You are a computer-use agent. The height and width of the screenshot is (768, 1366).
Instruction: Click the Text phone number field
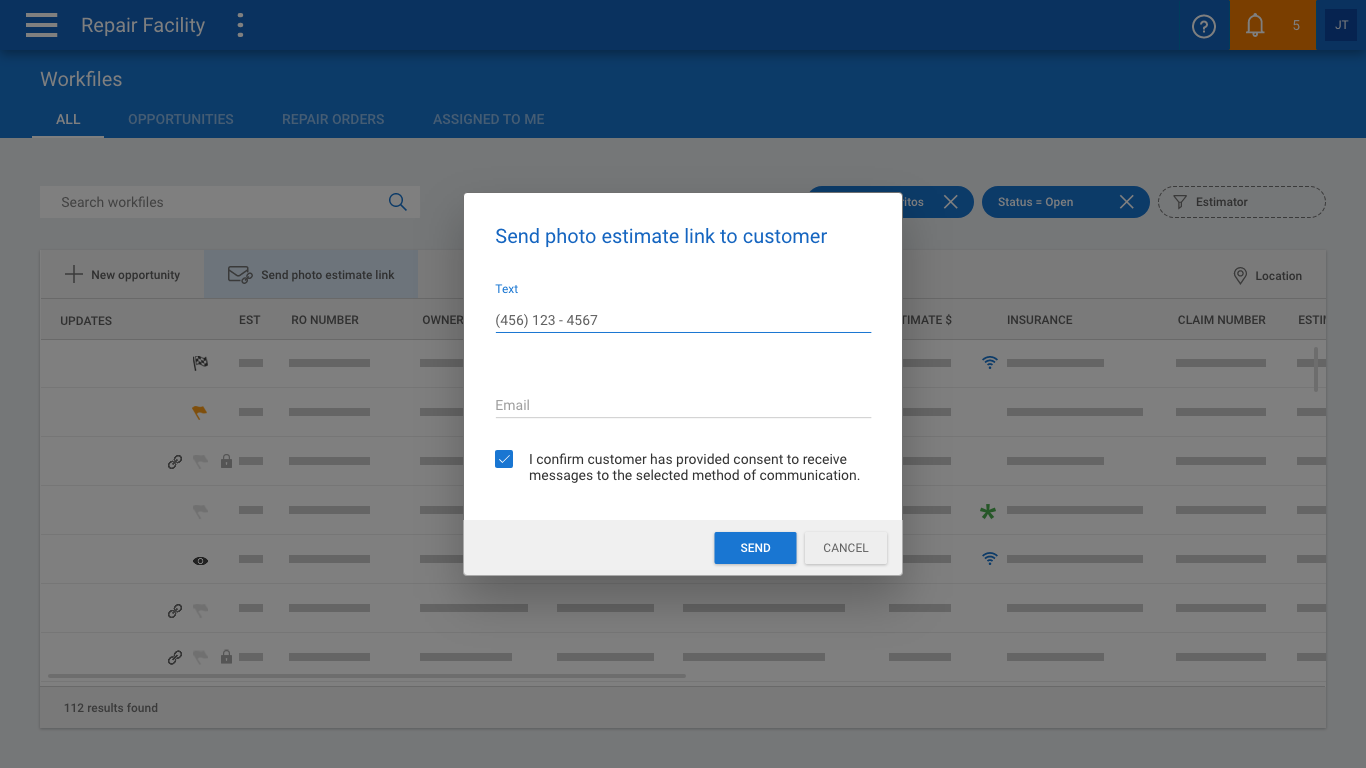click(x=683, y=320)
